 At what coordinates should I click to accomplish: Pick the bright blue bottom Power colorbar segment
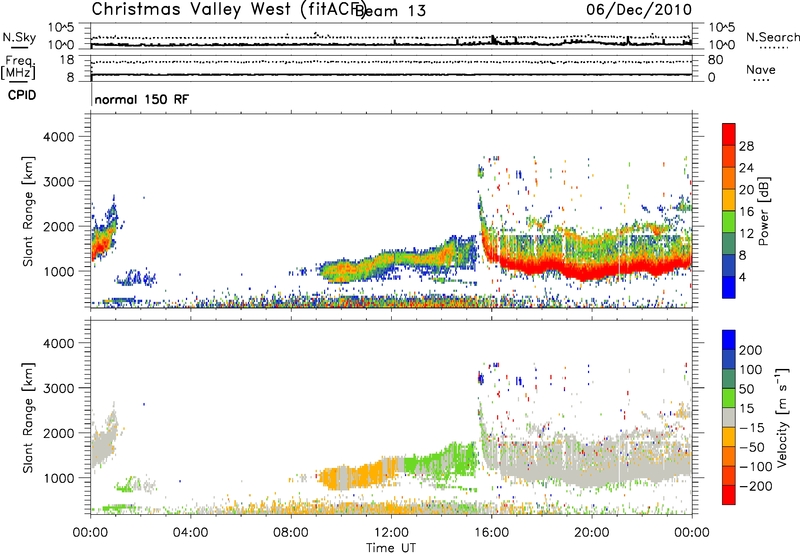tap(729, 288)
